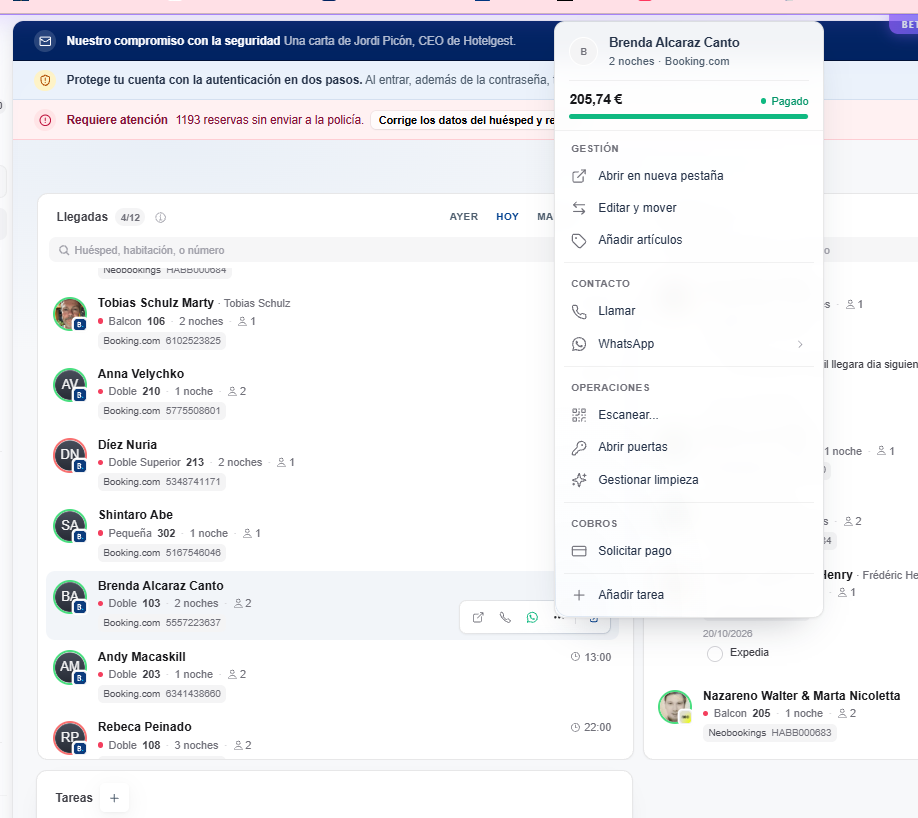Select Abrir en nueva pestaña
This screenshot has height=818, width=918.
coord(688,176)
